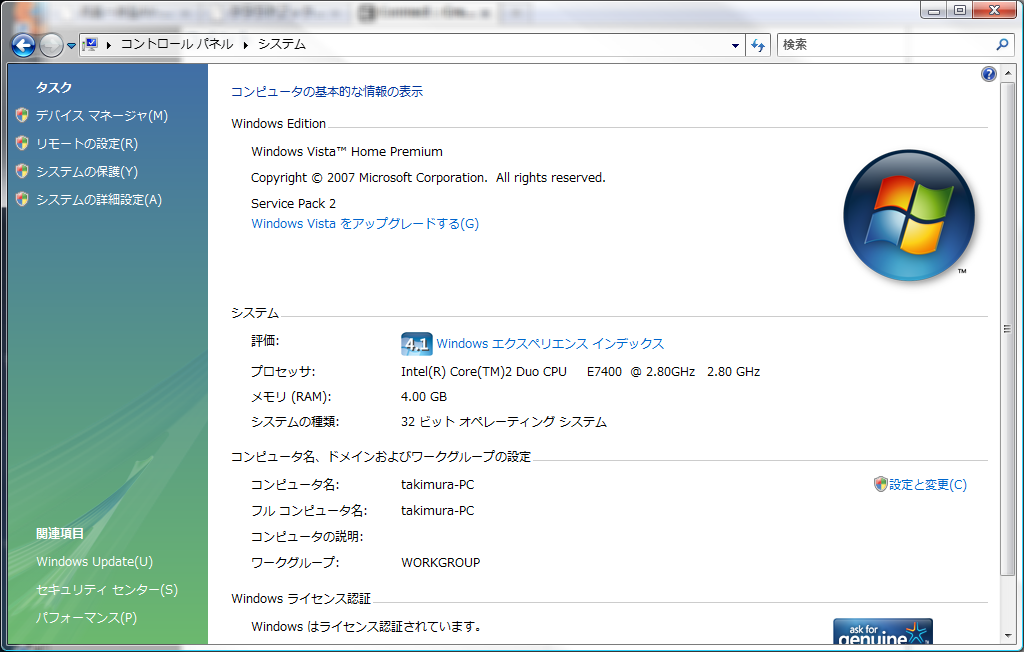Screen dimensions: 1024x652
Task: Open リモートの設定(R) link
Action: coord(87,144)
